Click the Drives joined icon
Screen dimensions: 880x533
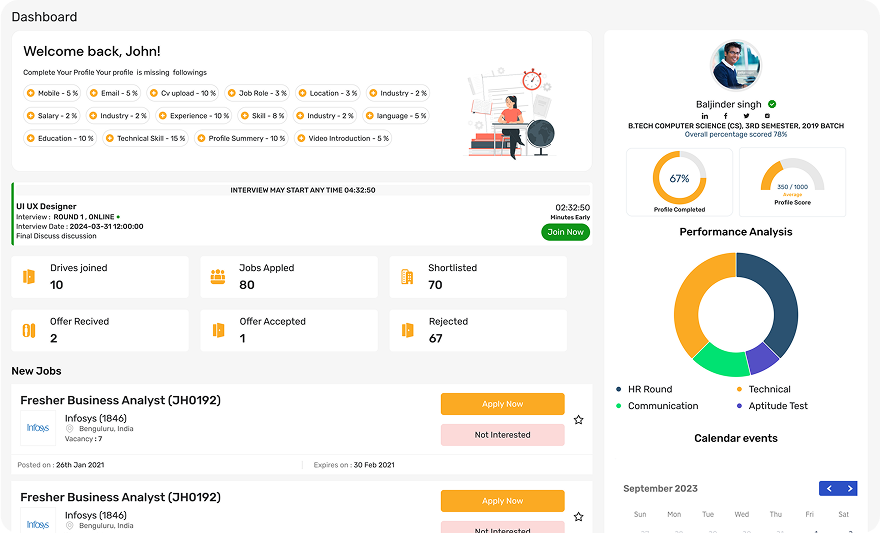[x=29, y=277]
